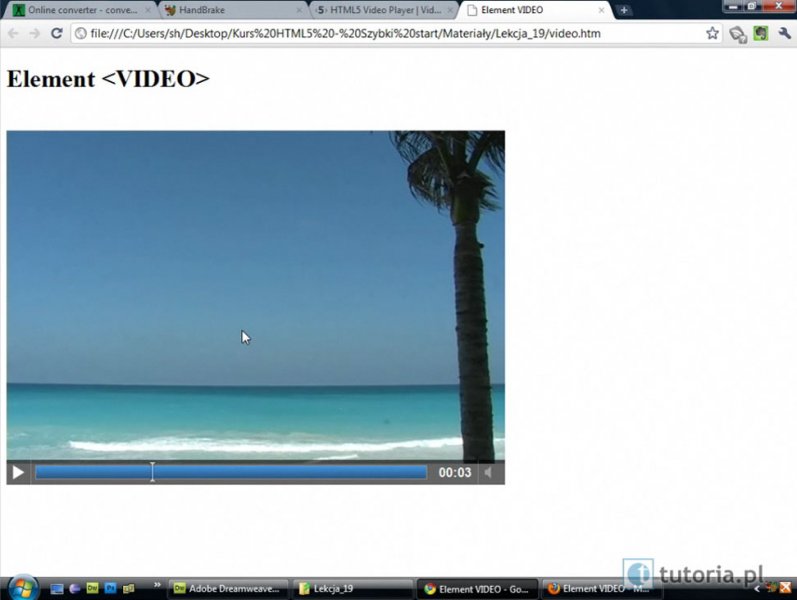Viewport: 797px width, 600px height.
Task: Open the Chrome wrench settings menu
Action: pos(784,33)
